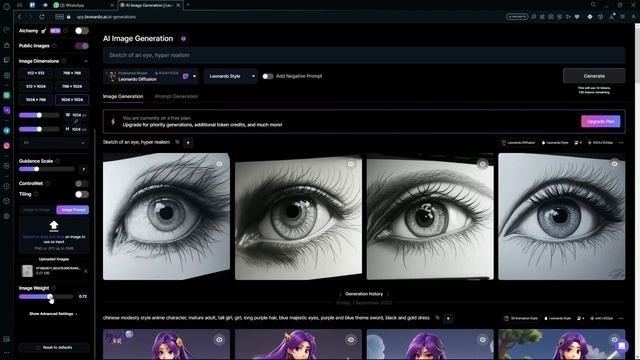Click the Generate button
The image size is (640, 360).
pos(594,76)
